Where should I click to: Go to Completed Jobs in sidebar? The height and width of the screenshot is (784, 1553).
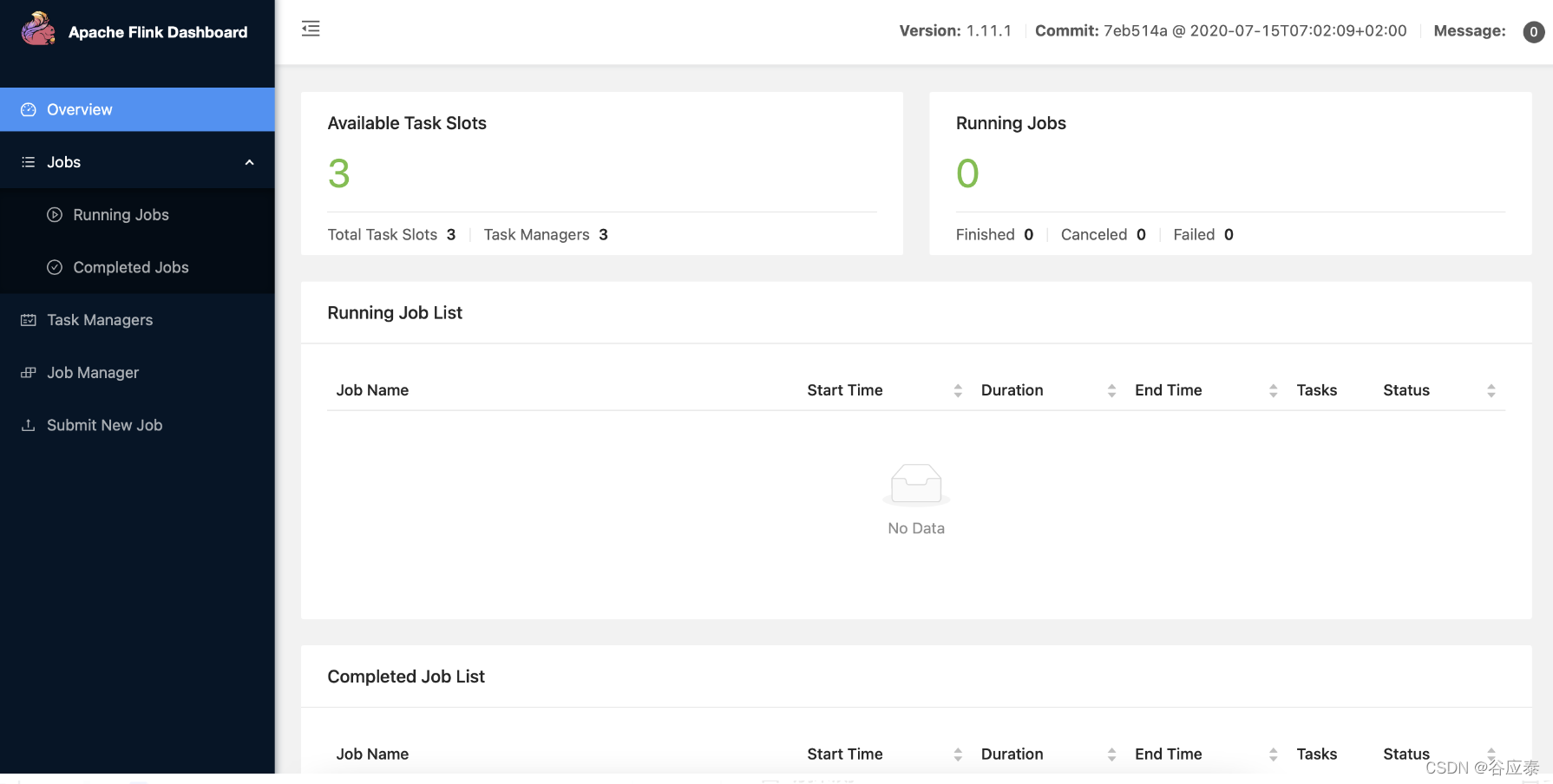[131, 268]
